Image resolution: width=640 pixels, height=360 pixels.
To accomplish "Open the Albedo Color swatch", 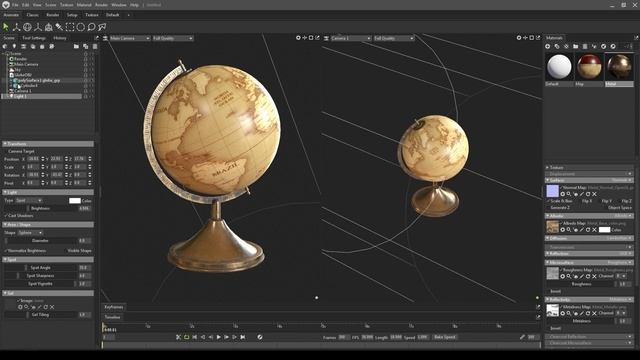I will (x=604, y=230).
